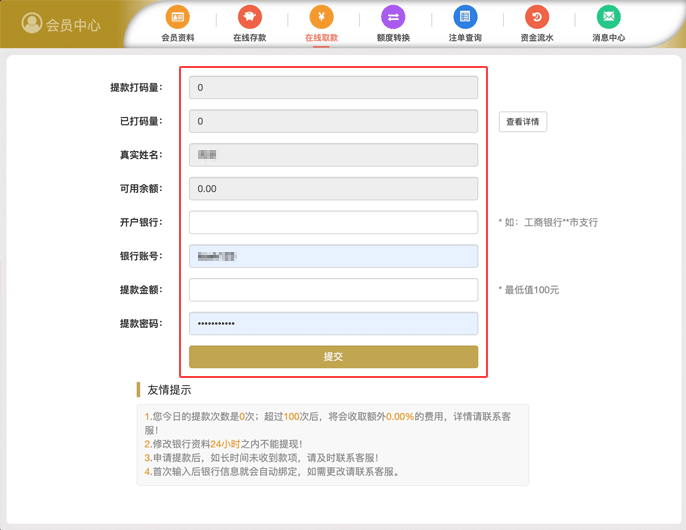The height and width of the screenshot is (530, 686).
Task: Click the 可用余额 balance field
Action: pyautogui.click(x=333, y=188)
